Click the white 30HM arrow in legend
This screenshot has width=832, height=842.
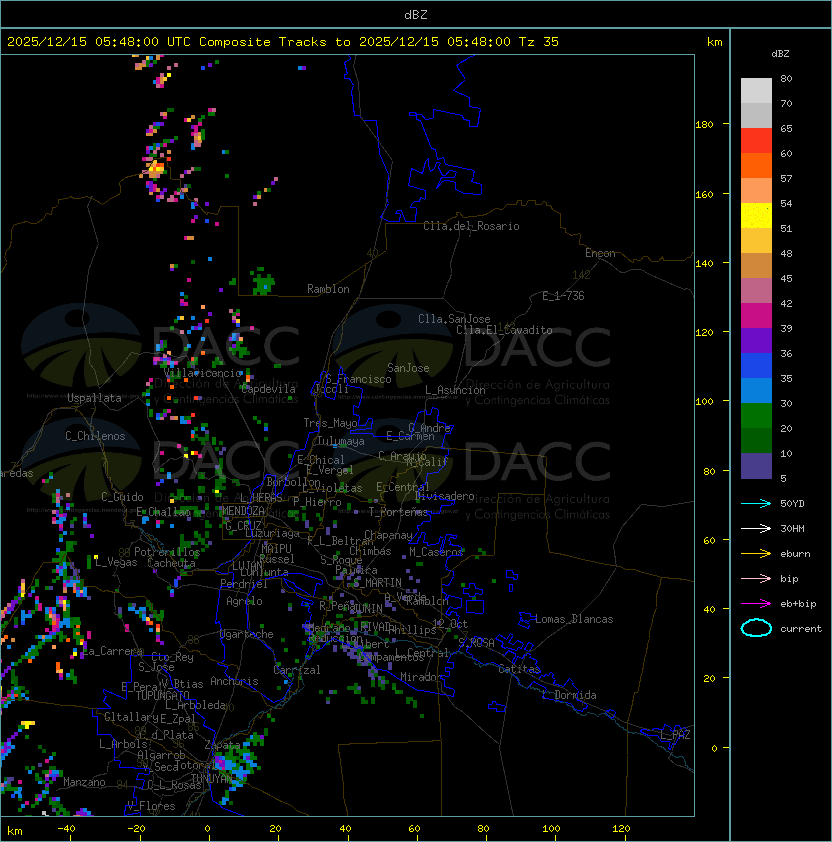pyautogui.click(x=756, y=528)
